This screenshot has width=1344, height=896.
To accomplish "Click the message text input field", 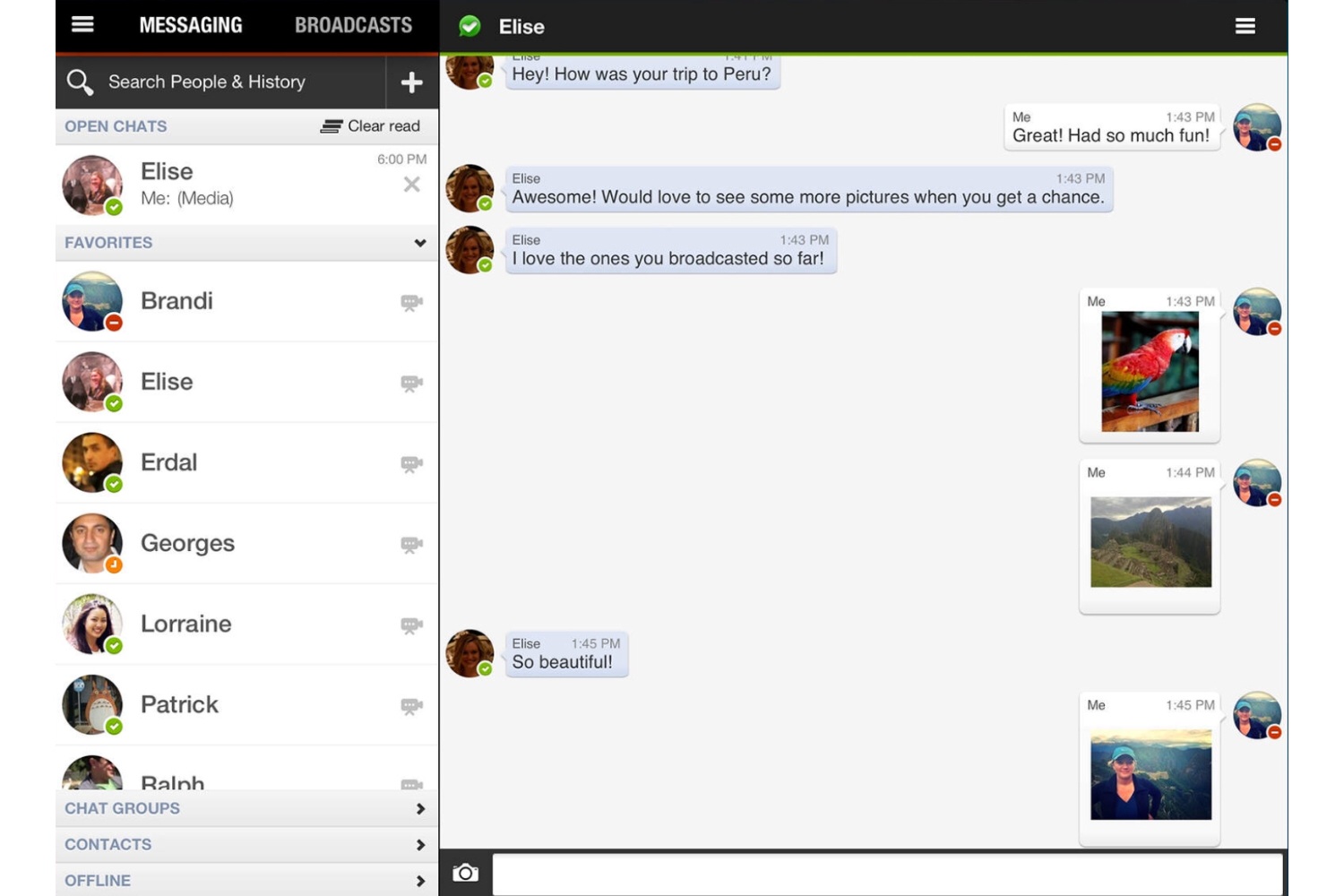I will [x=887, y=874].
